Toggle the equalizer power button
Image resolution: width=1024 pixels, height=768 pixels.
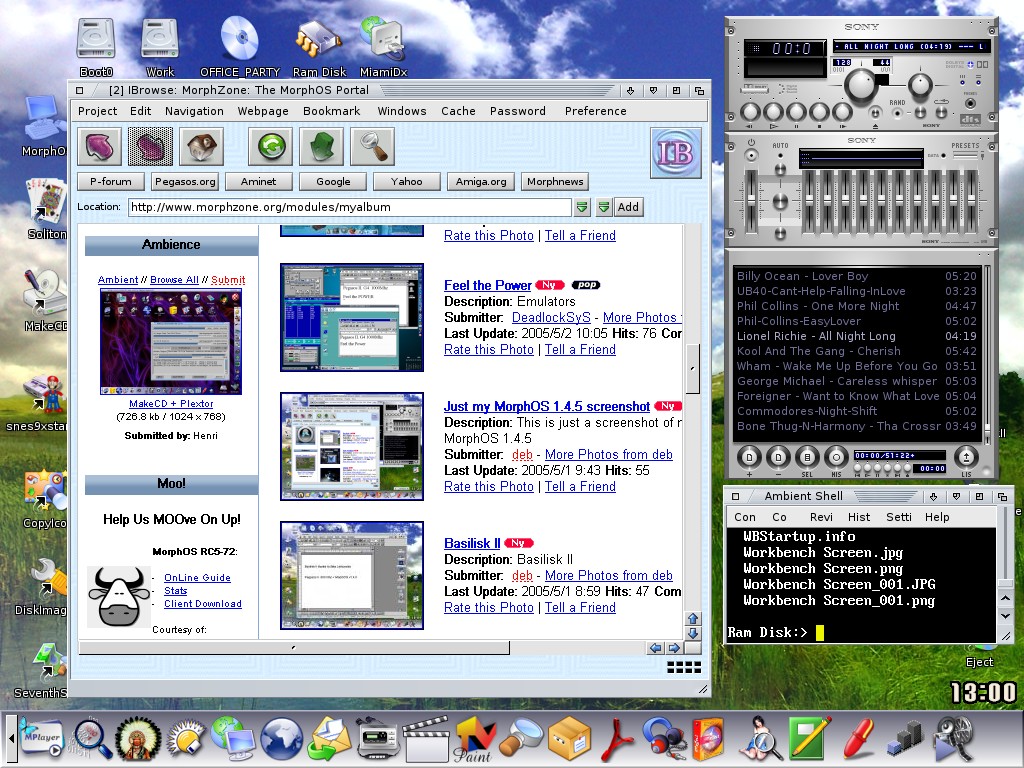click(x=751, y=155)
